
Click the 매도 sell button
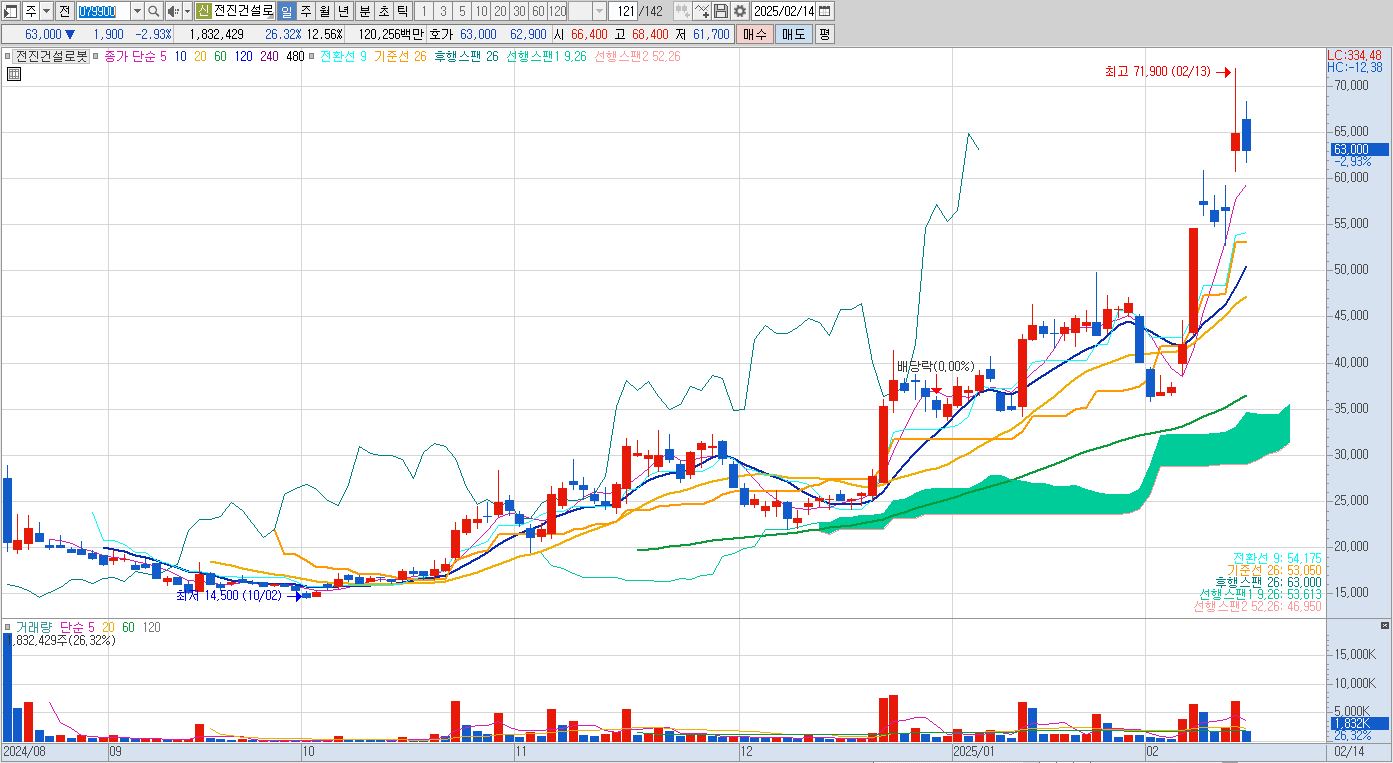point(793,34)
